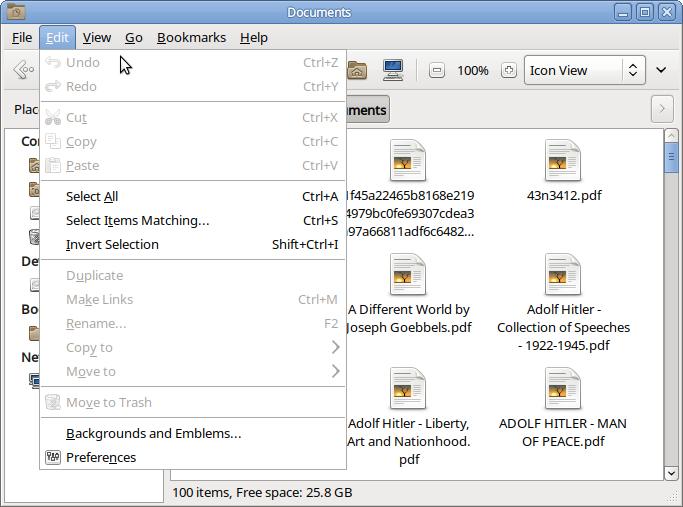The height and width of the screenshot is (507, 683).
Task: Expand the toolbar overflow chevron
Action: (661, 70)
